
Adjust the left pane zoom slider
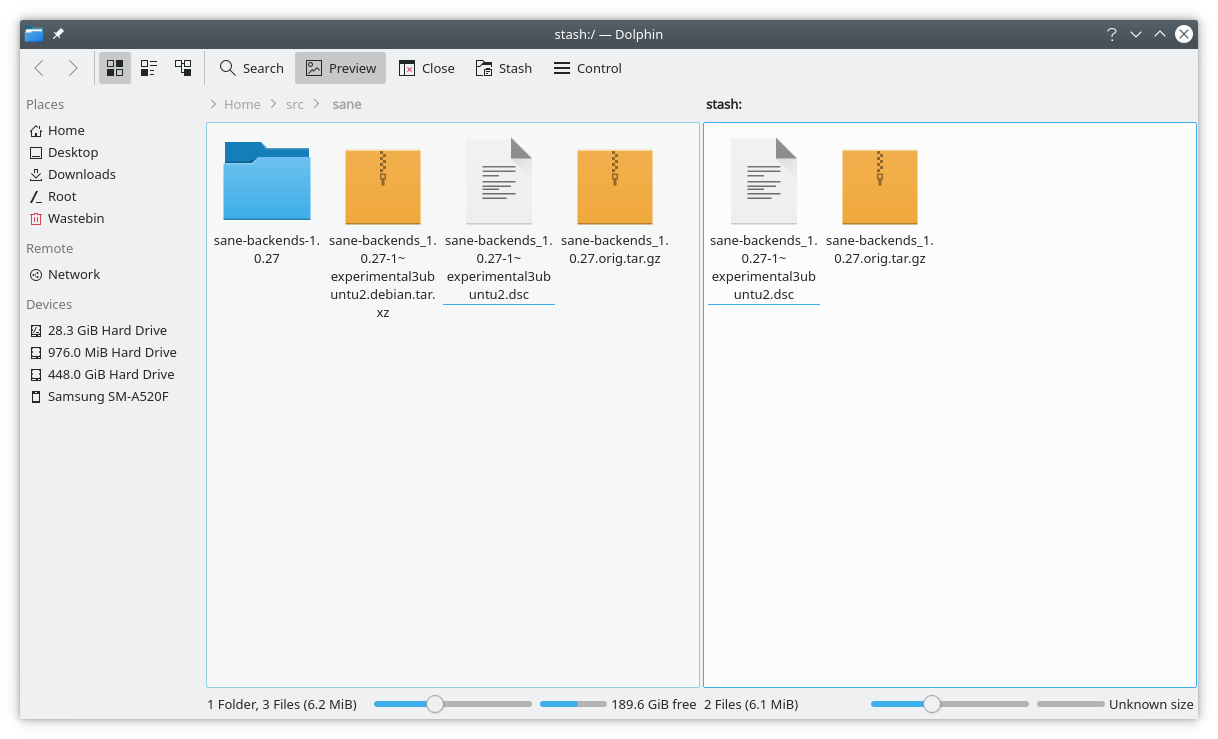(x=435, y=704)
